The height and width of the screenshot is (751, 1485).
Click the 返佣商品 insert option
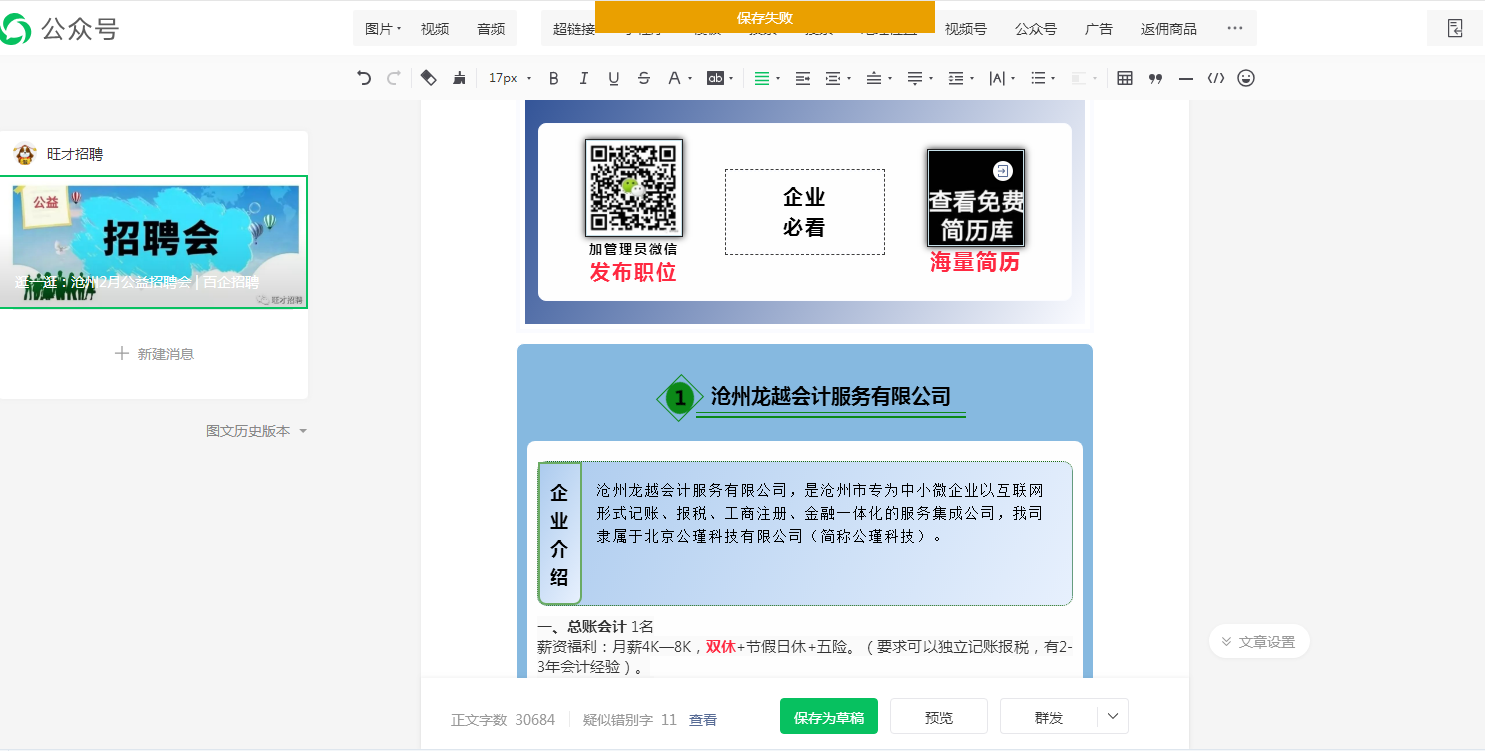[x=1169, y=29]
